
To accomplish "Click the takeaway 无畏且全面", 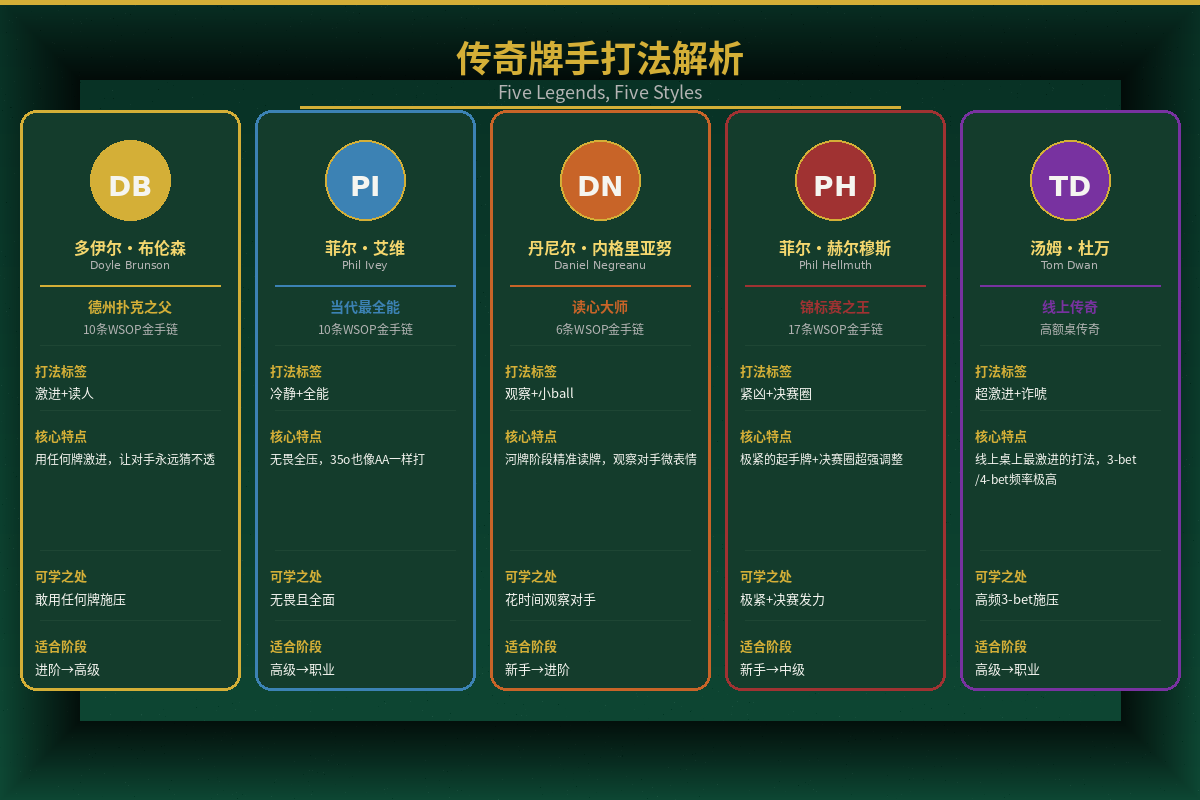I will click(302, 600).
